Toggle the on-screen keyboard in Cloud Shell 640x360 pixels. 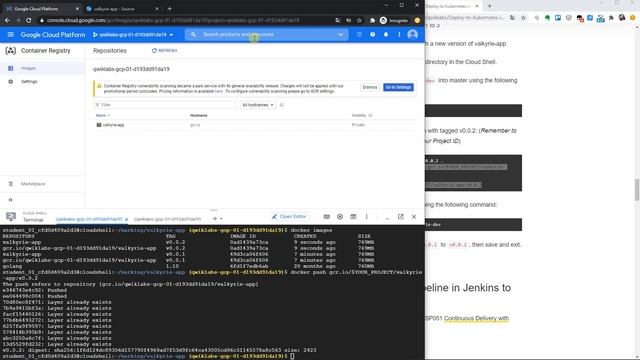[327, 217]
